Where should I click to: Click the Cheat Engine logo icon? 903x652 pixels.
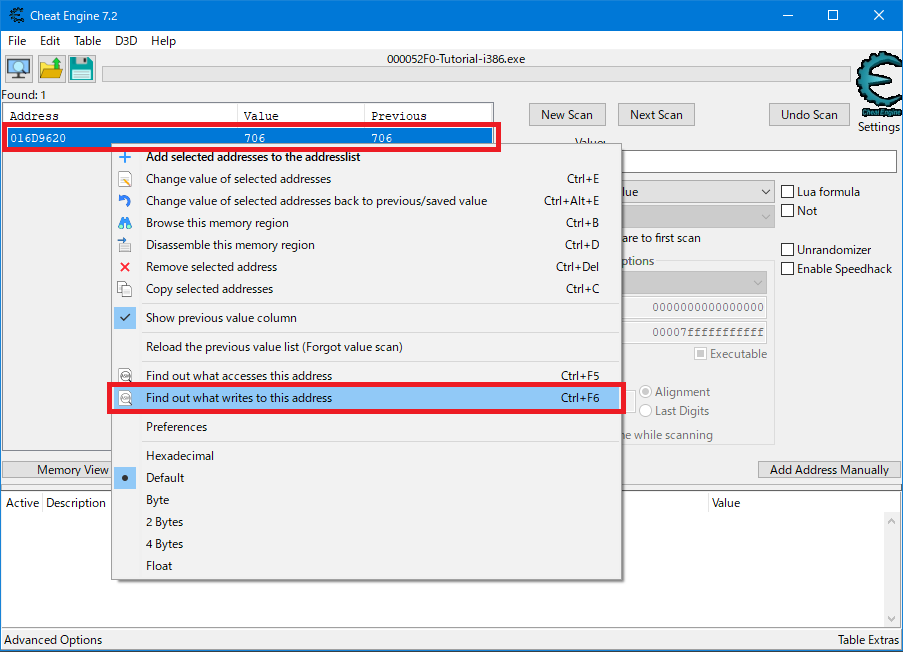pos(879,84)
